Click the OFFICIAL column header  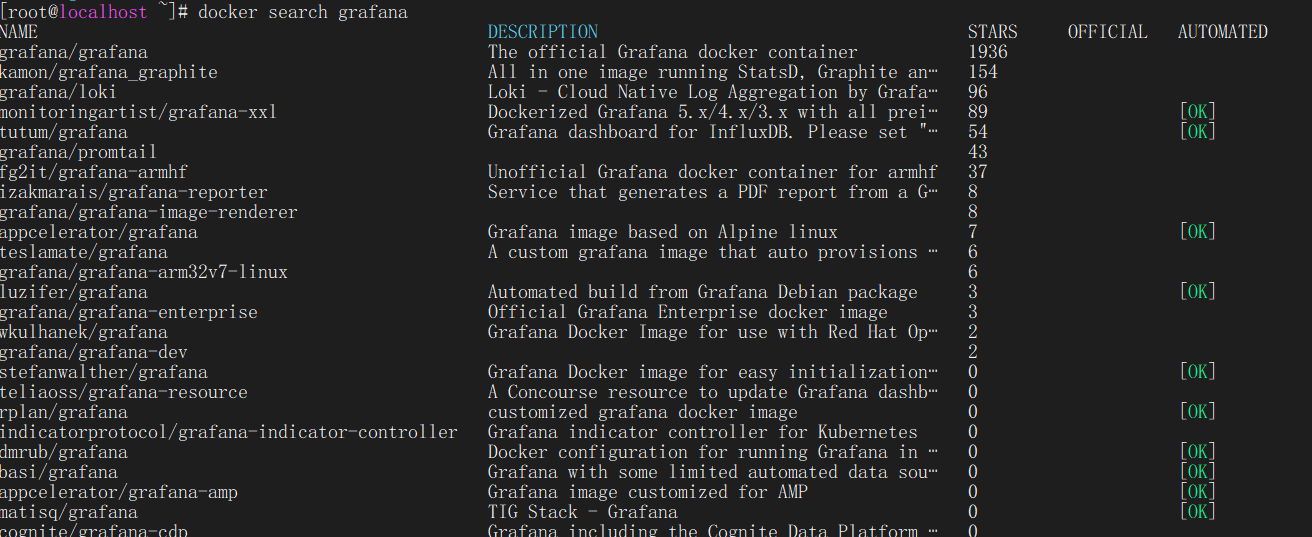1107,32
